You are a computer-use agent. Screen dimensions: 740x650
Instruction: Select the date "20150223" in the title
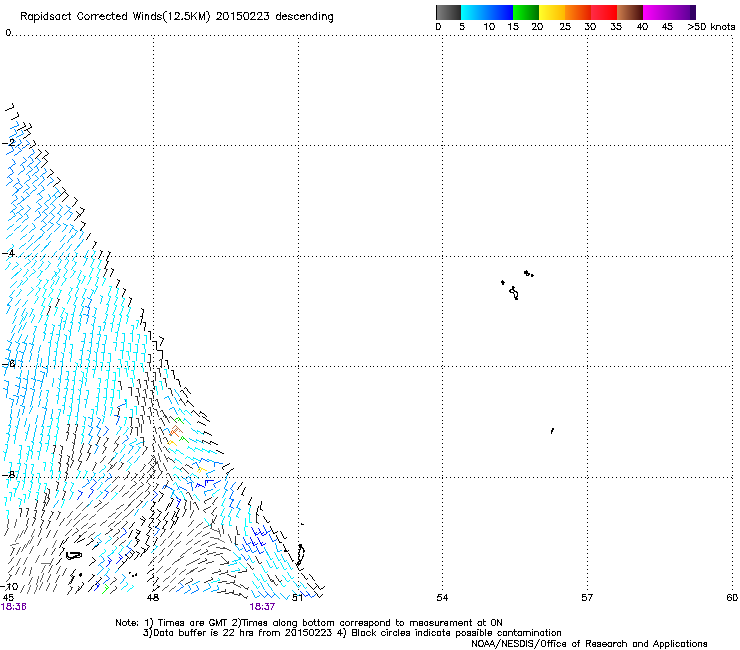(243, 17)
